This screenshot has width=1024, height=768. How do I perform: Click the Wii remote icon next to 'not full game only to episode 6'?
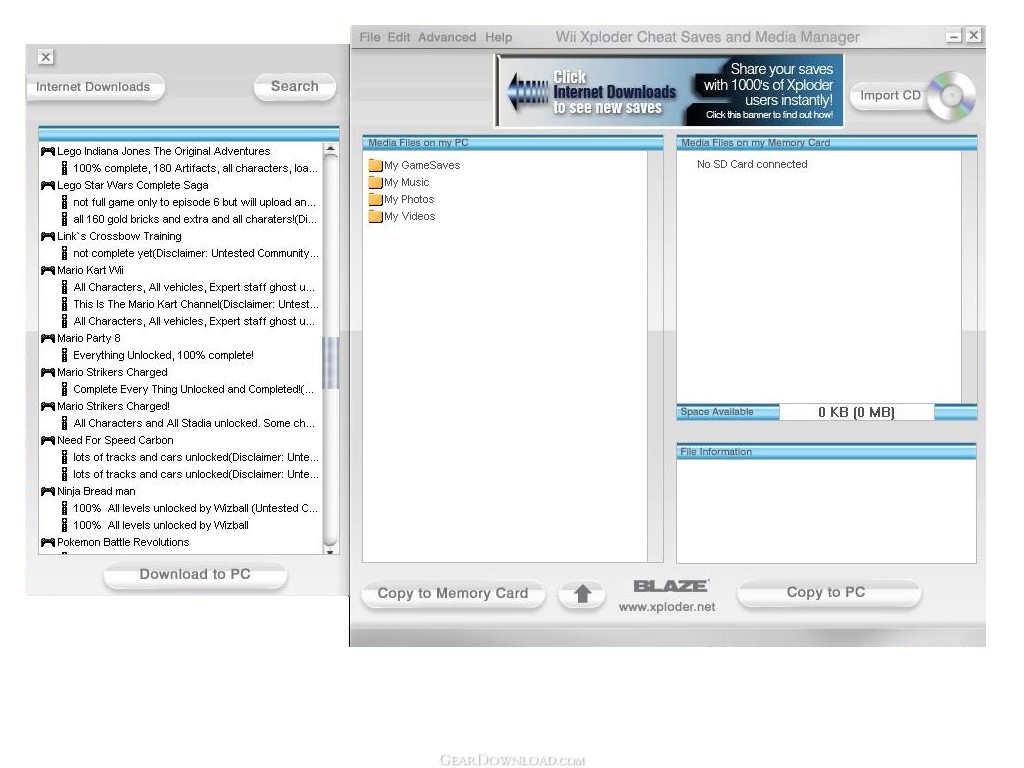coord(64,202)
